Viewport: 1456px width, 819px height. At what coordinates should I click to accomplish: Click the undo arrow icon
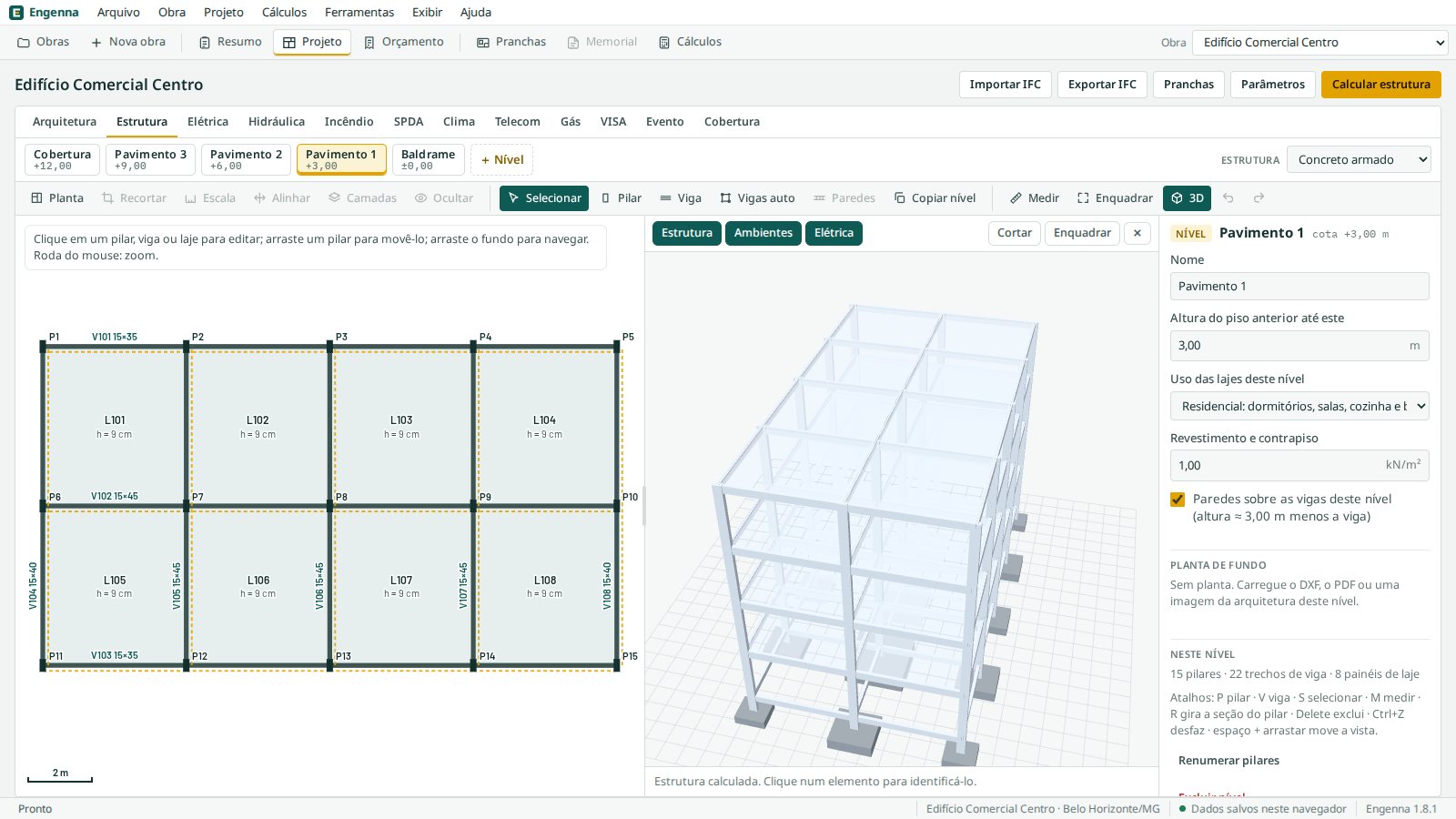[1228, 198]
